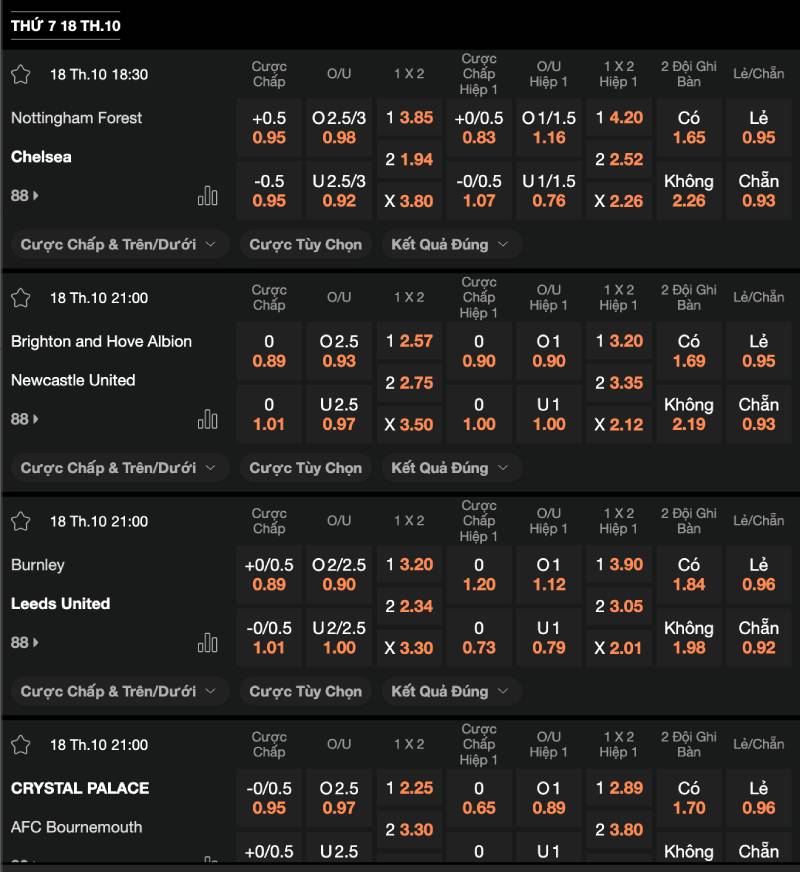Click the Leeds United team name
The height and width of the screenshot is (872, 800).
(61, 604)
